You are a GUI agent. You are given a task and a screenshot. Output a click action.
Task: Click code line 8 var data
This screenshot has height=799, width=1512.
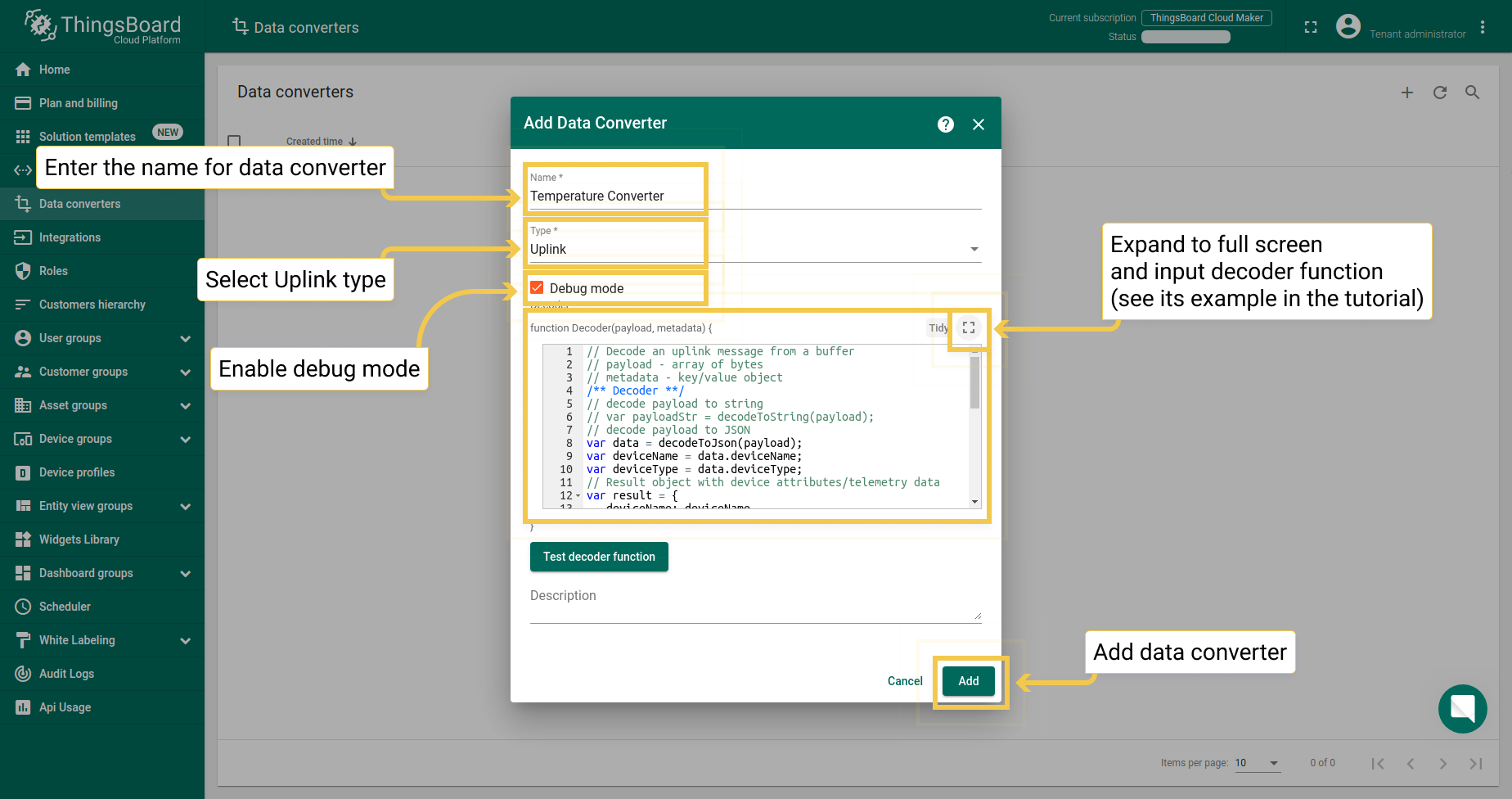[694, 443]
